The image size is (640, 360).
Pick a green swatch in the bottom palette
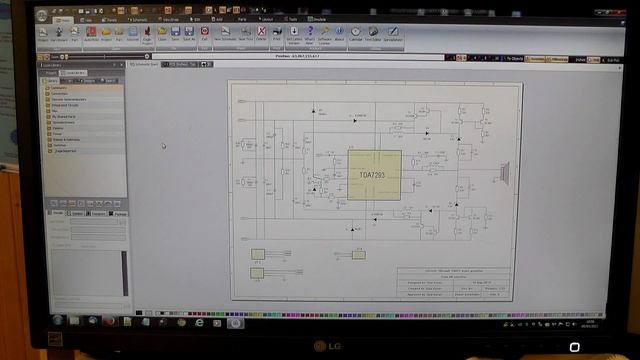[x=218, y=314]
